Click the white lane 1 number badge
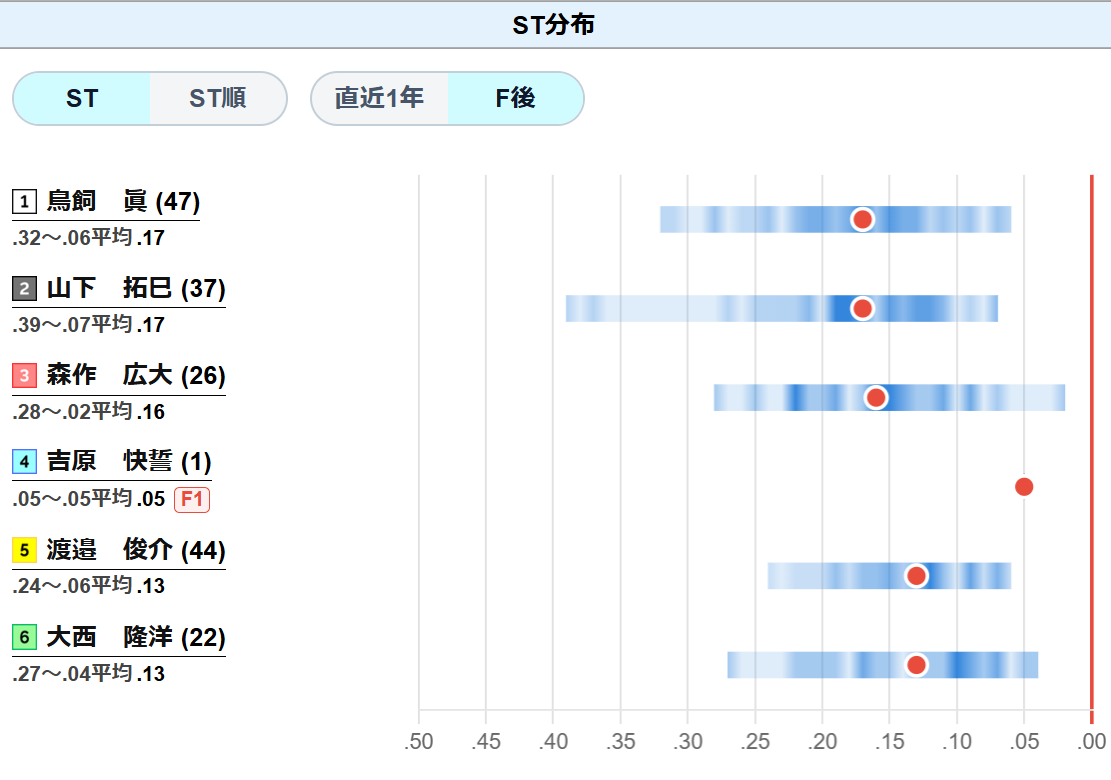The height and width of the screenshot is (780, 1111). (x=24, y=202)
